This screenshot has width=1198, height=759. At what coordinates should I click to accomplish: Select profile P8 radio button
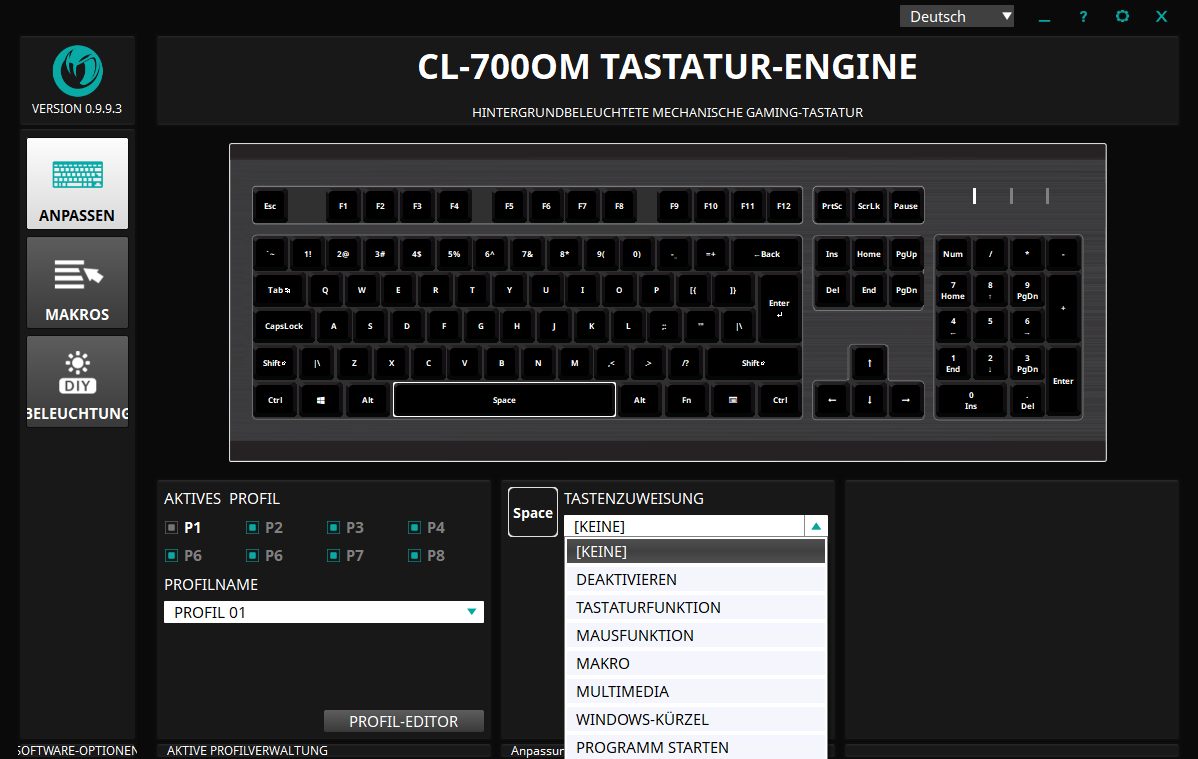click(x=414, y=556)
